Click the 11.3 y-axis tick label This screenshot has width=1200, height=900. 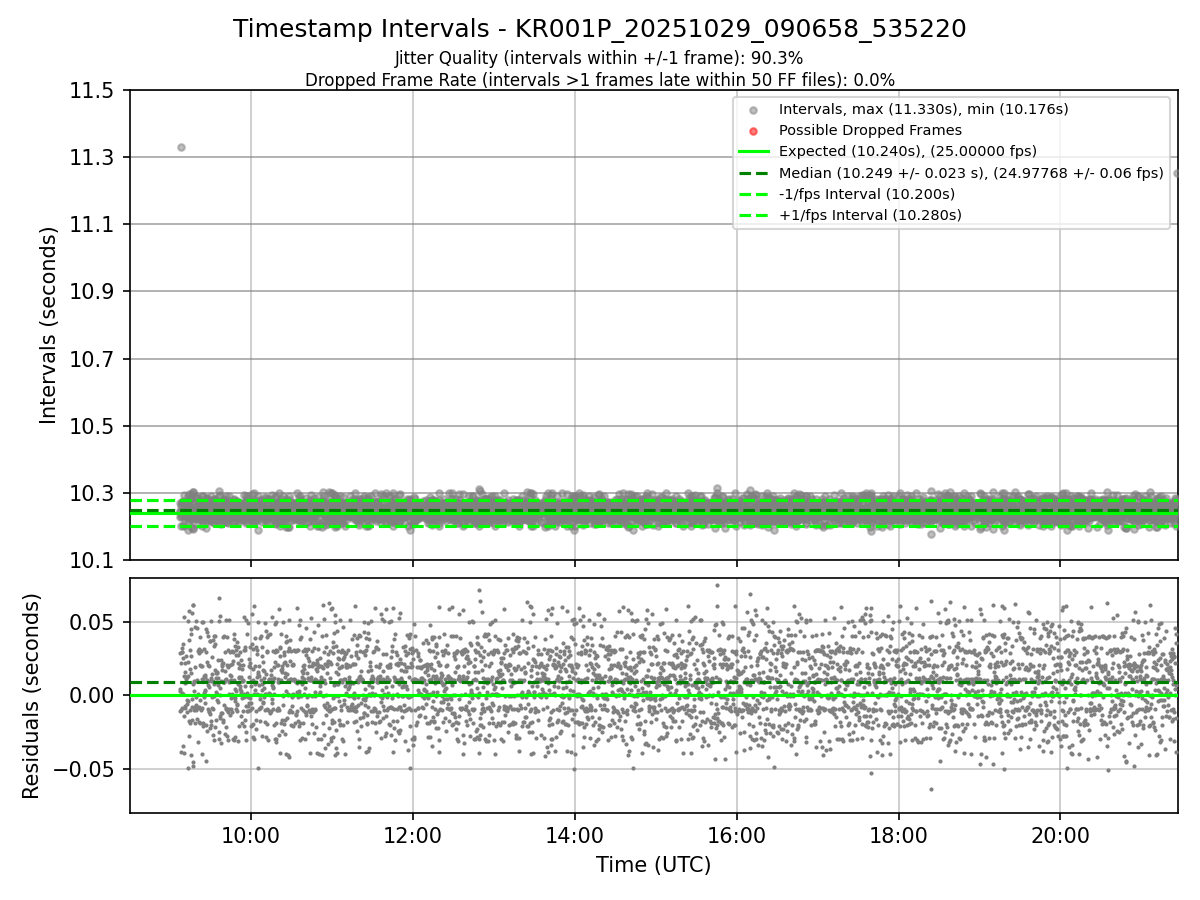coord(90,157)
